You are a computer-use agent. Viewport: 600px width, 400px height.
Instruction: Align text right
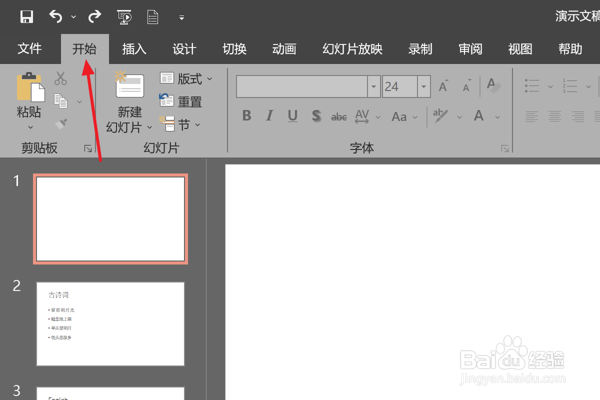577,116
